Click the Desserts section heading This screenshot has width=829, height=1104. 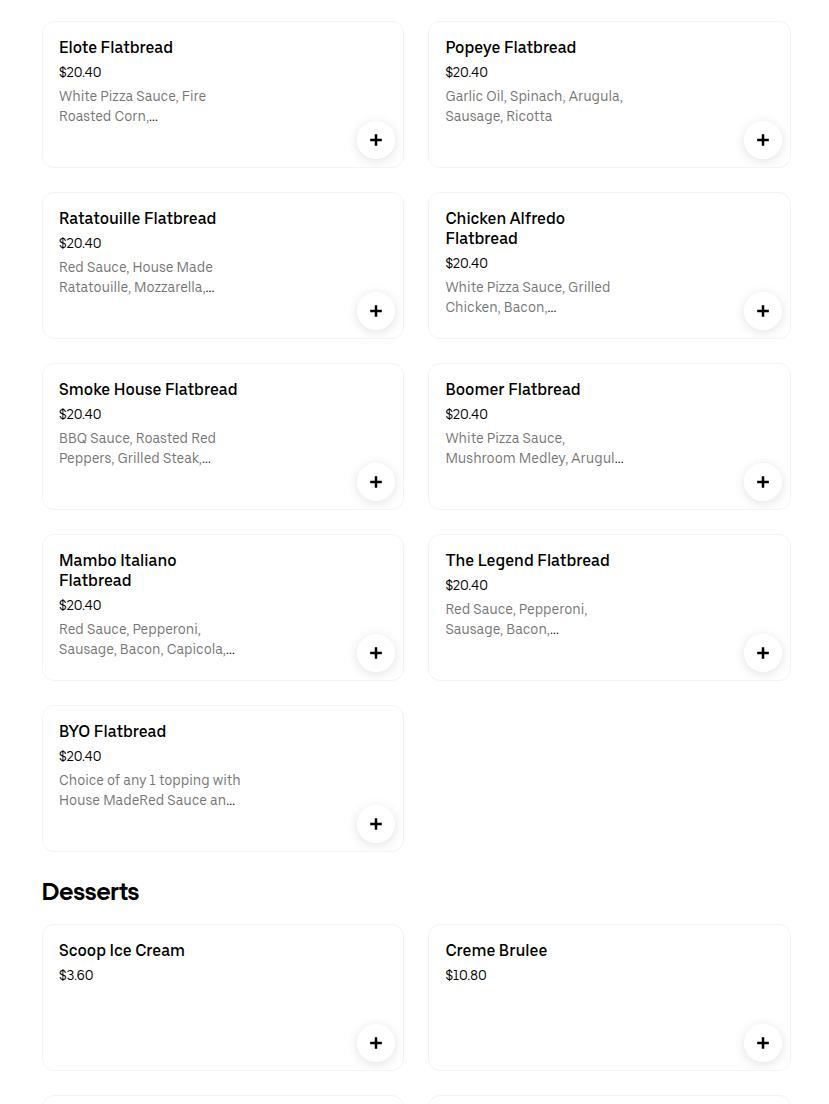[x=90, y=891]
